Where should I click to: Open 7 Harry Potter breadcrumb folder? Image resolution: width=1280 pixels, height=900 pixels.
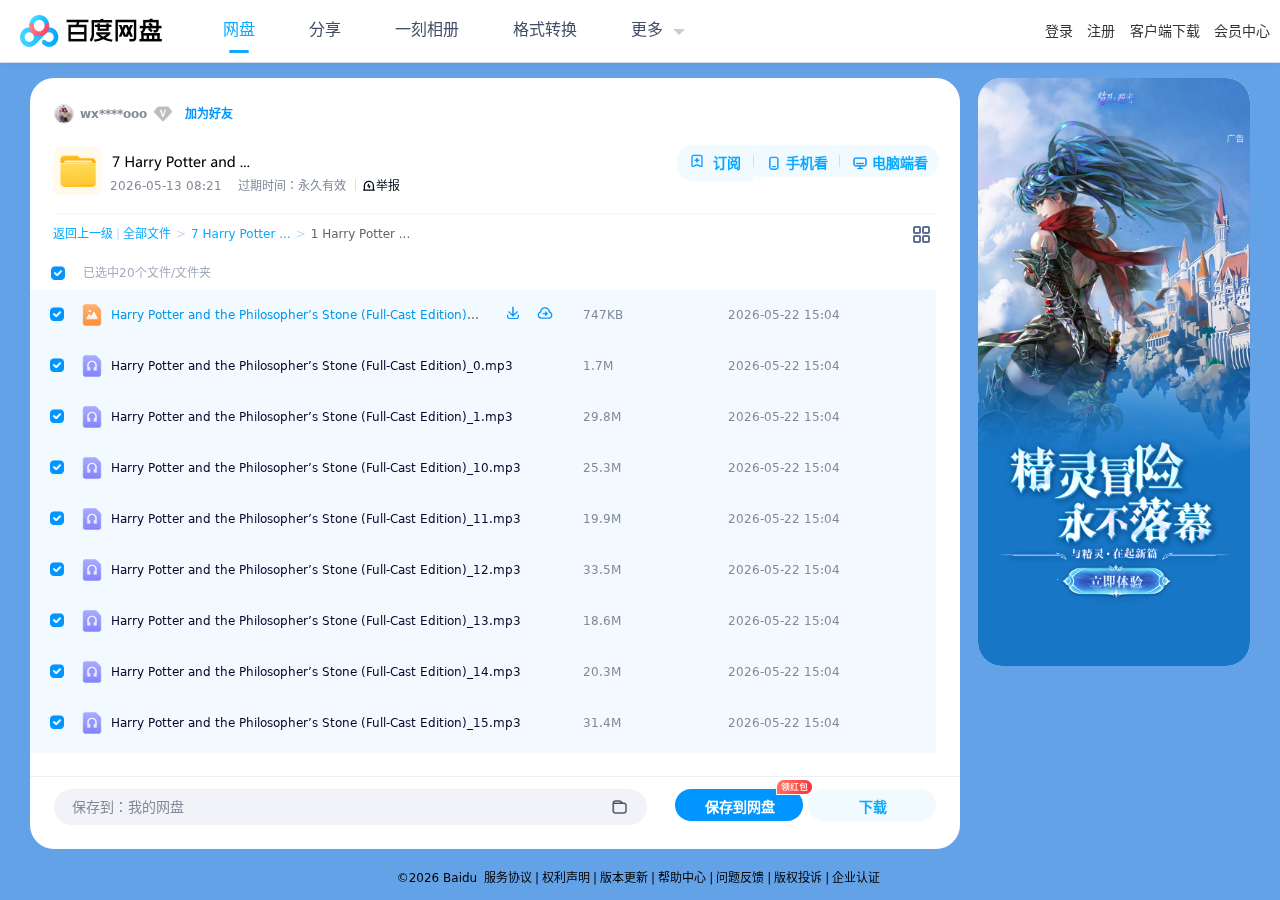(x=241, y=233)
